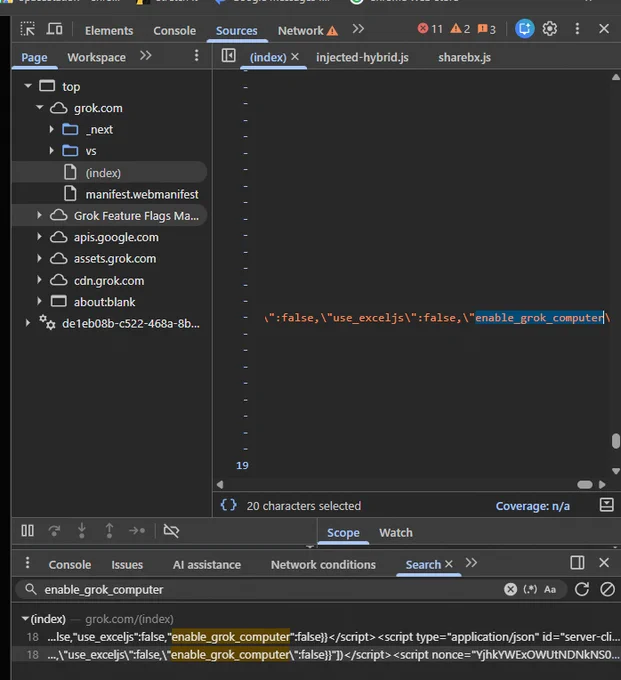621x680 pixels.
Task: Expand the de1eb08b-c522 worker node
Action: click(28, 323)
